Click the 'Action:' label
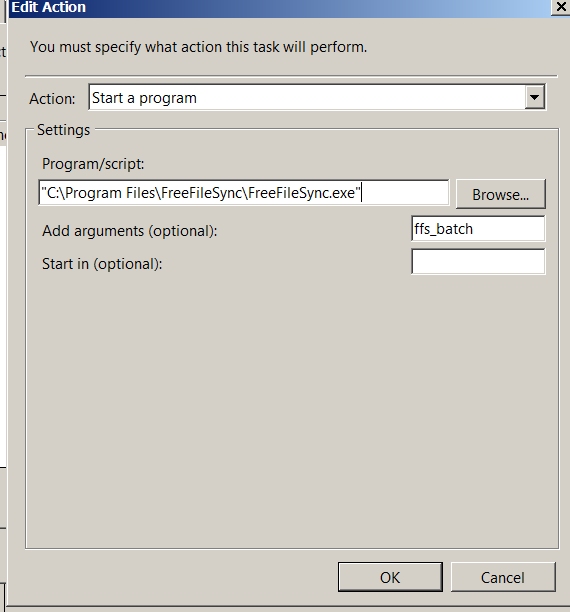 click(52, 99)
